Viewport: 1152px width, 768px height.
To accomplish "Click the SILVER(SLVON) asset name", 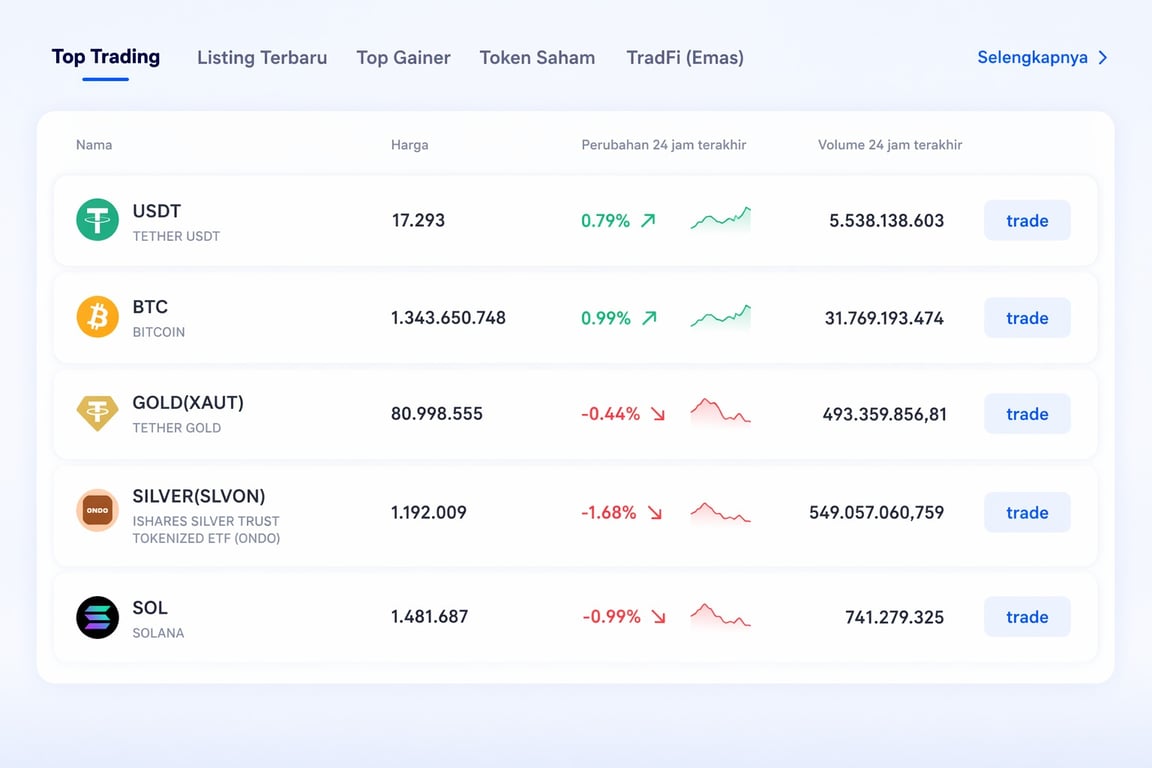I will 199,496.
